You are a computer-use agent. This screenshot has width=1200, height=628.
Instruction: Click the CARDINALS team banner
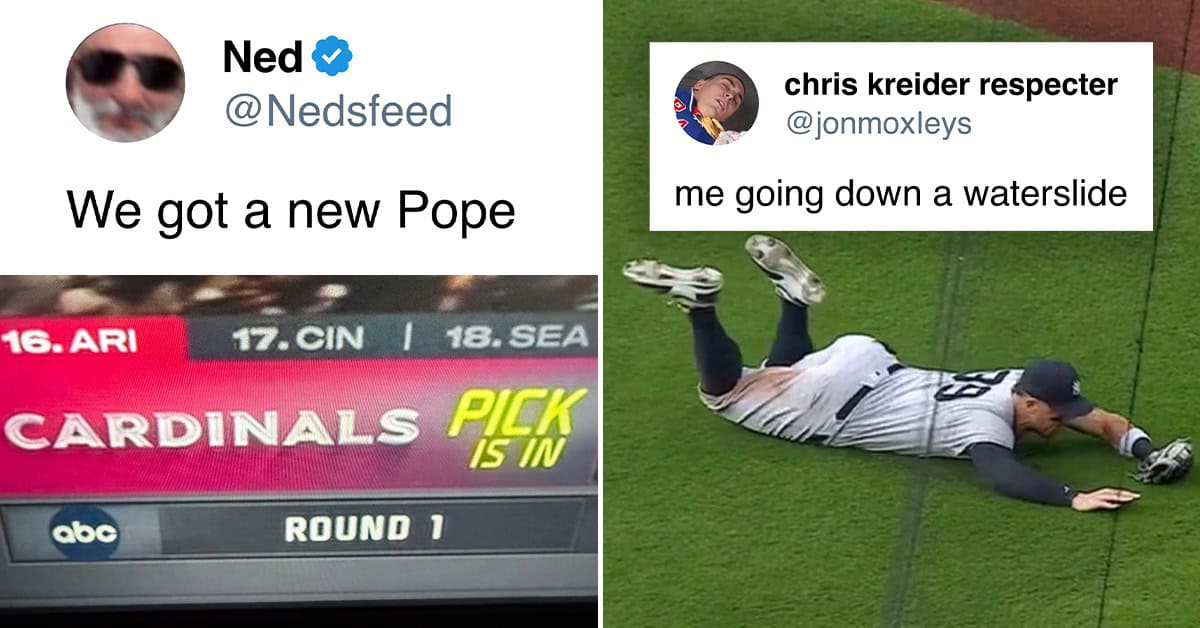pyautogui.click(x=212, y=427)
